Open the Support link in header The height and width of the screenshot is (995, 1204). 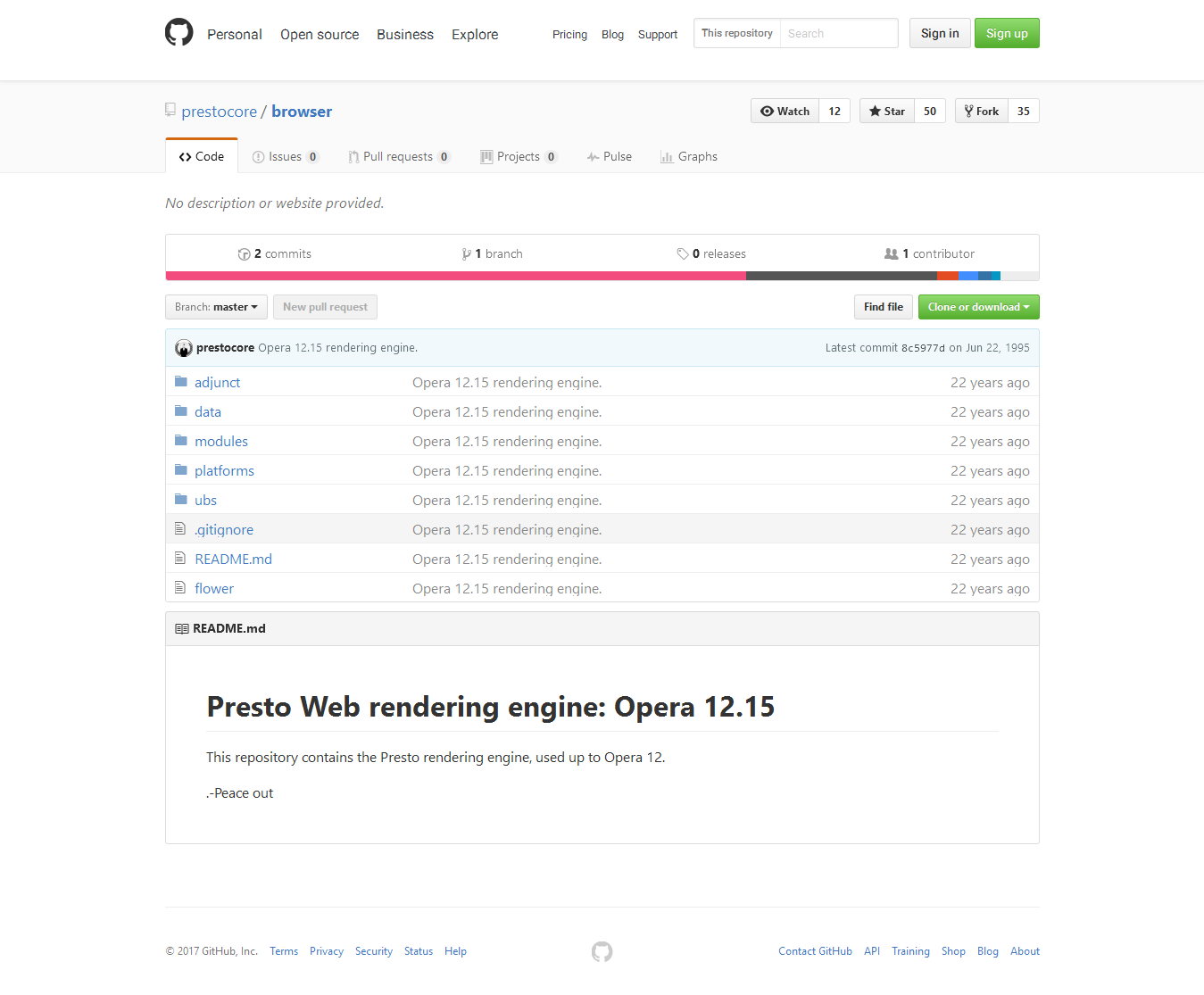658,35
